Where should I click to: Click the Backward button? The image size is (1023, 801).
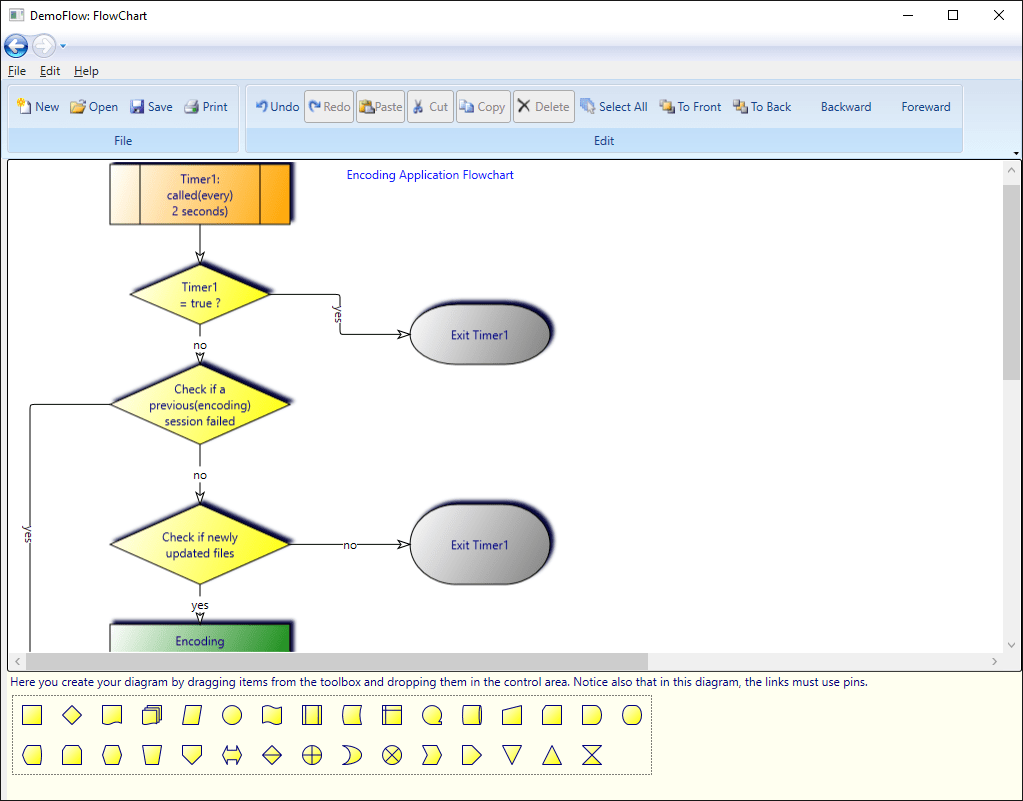pos(845,106)
